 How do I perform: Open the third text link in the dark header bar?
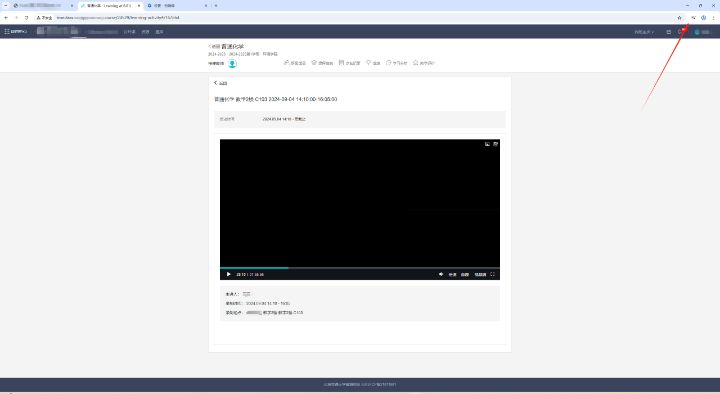[159, 32]
